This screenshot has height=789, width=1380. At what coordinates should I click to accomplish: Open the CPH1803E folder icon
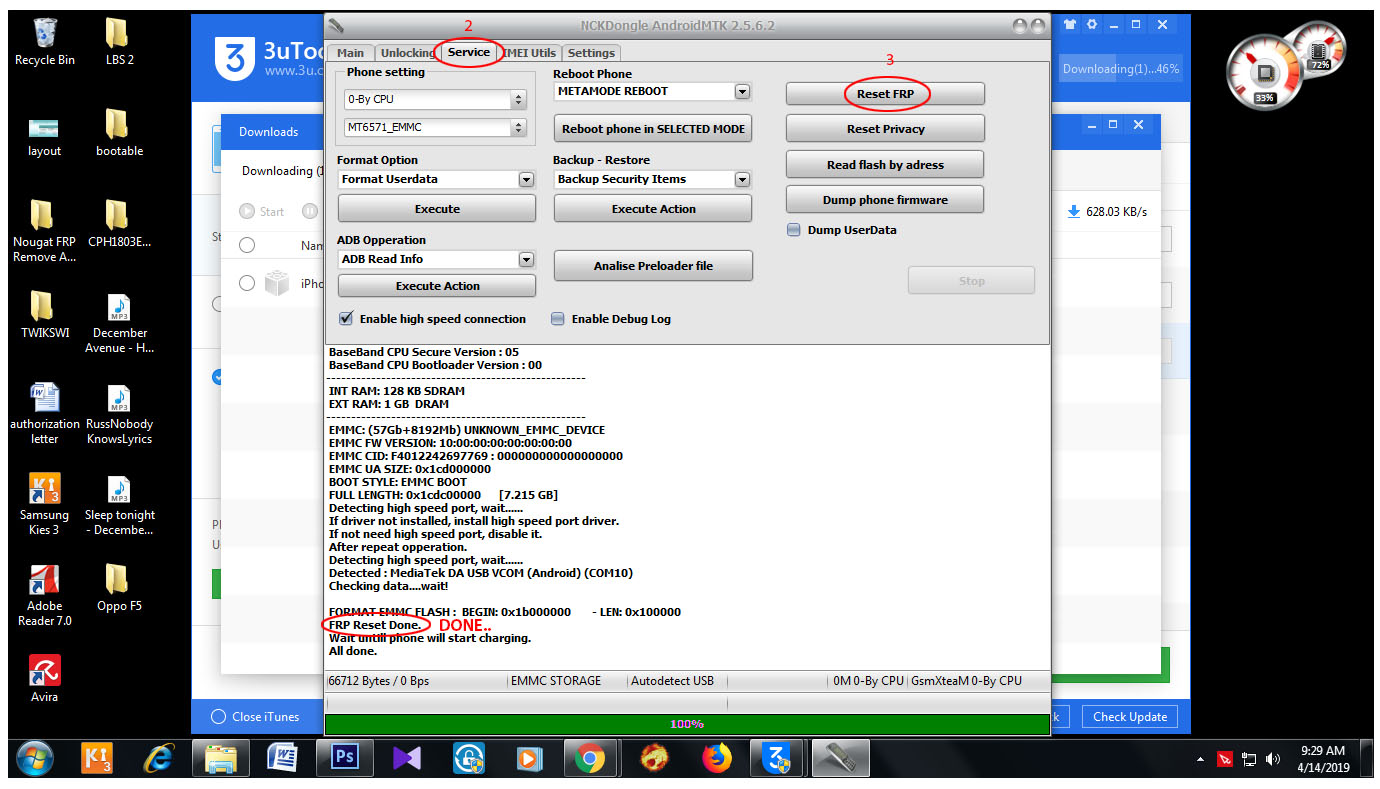[x=119, y=225]
